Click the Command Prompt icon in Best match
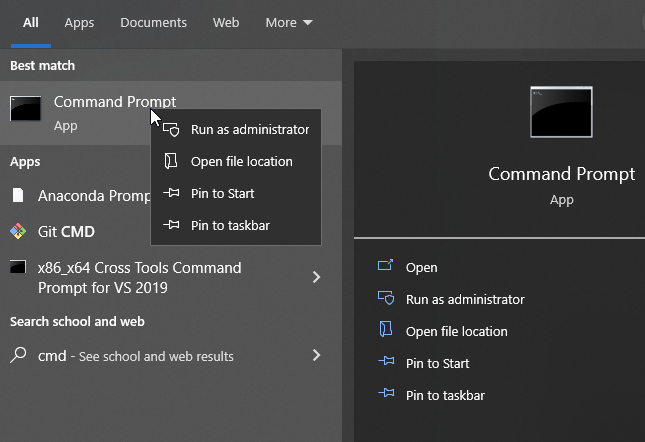This screenshot has width=645, height=442. tap(26, 110)
